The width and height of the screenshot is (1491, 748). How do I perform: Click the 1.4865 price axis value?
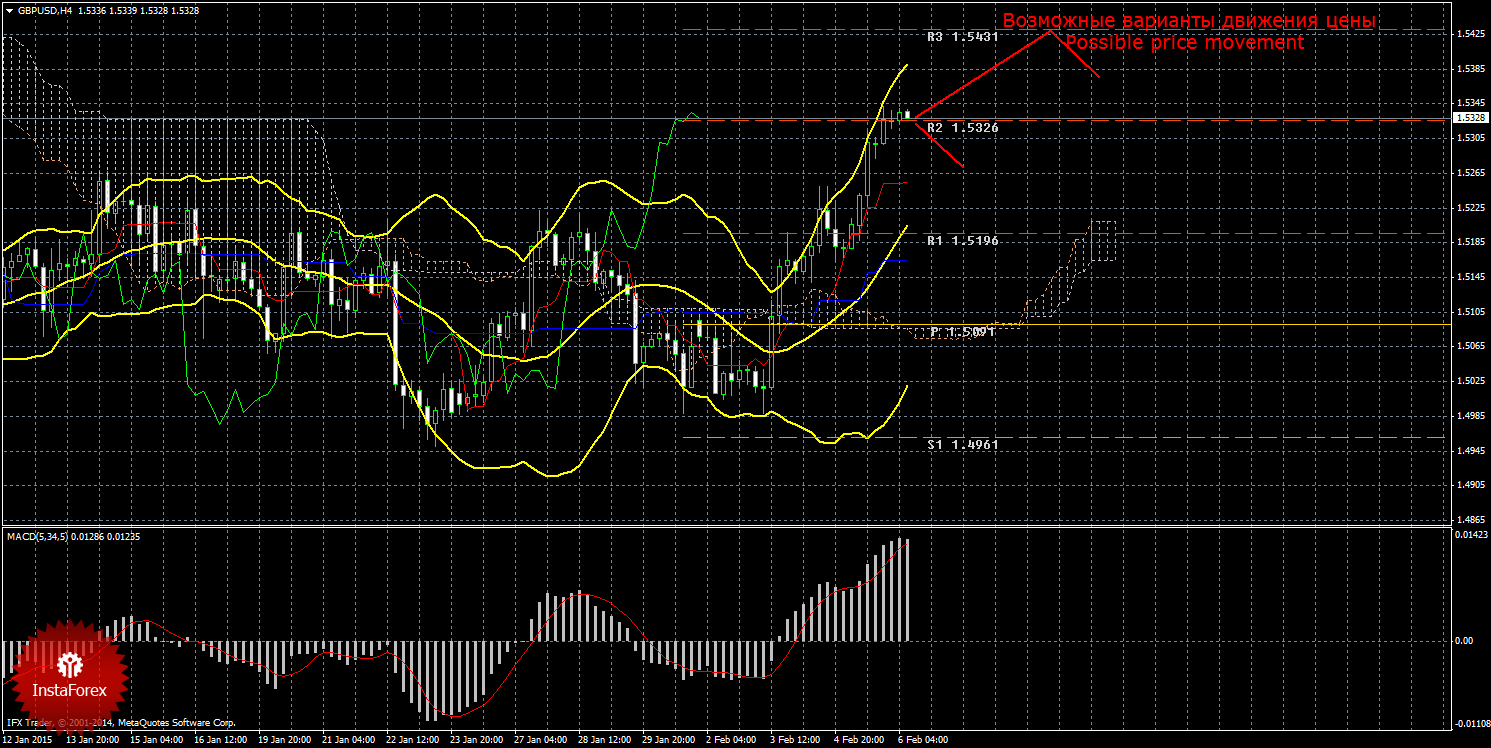click(x=1471, y=520)
